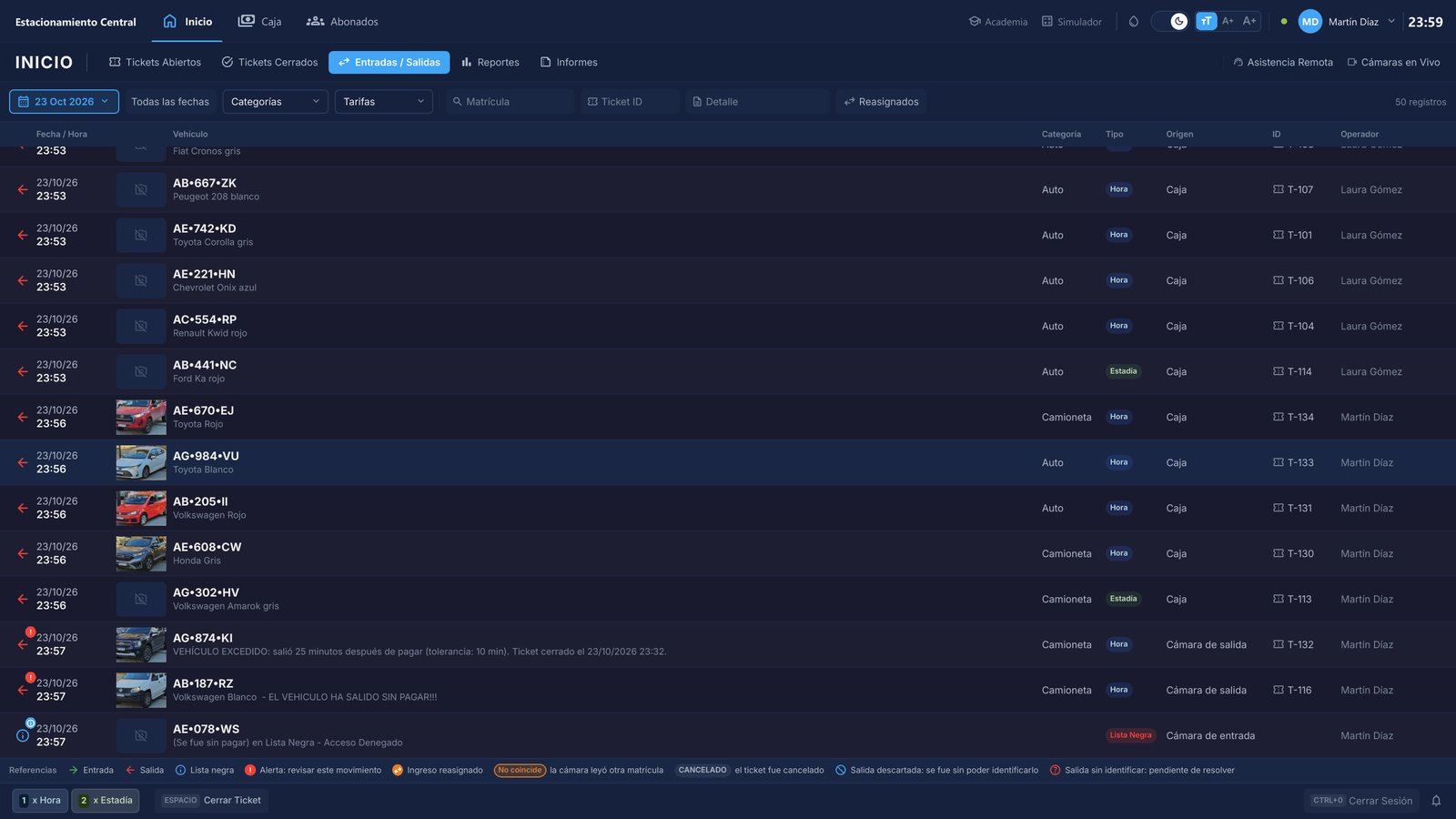Screen dimensions: 1456x819
Task: Focus the Ticket ID filter field
Action: click(630, 102)
